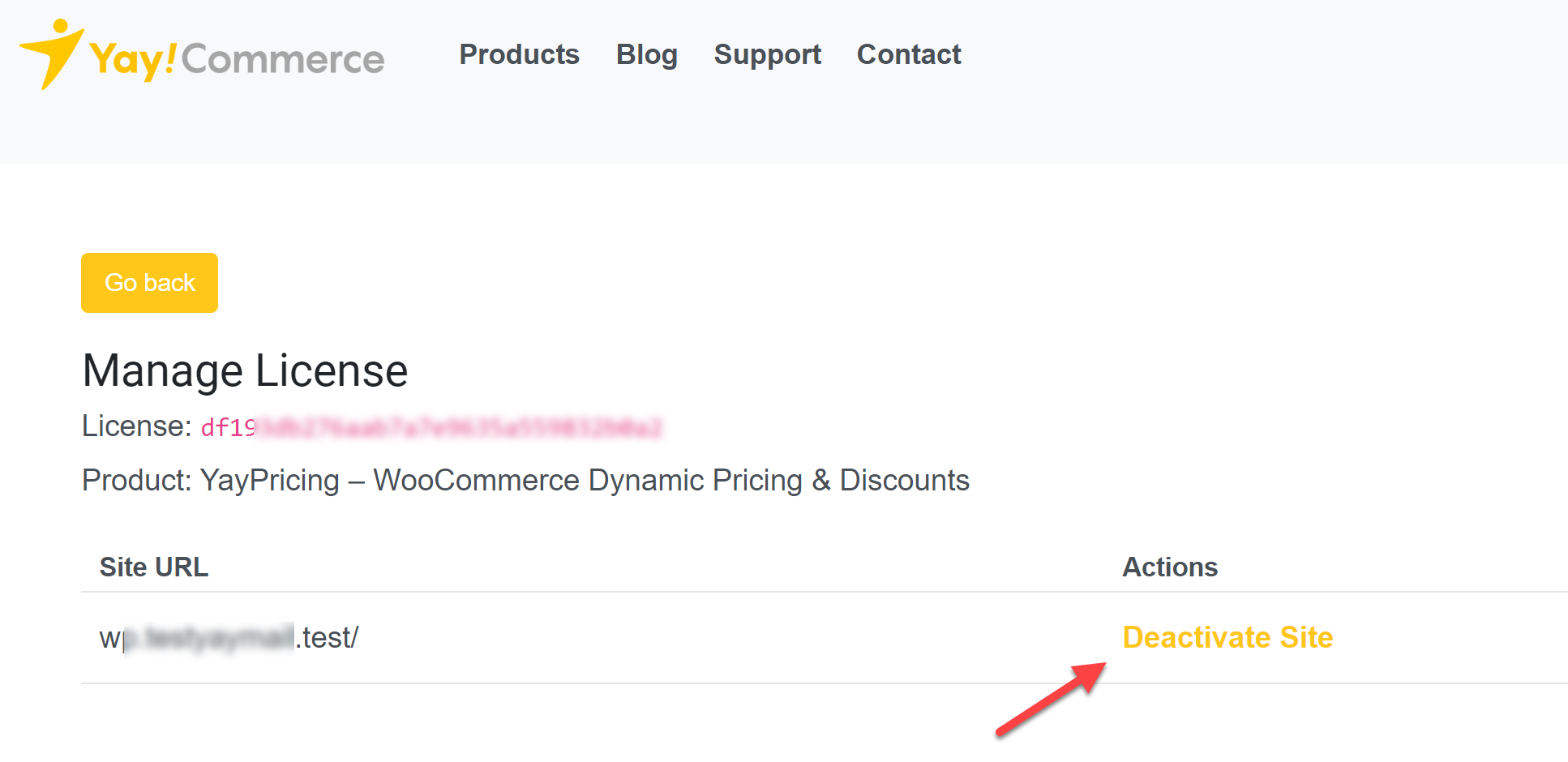This screenshot has width=1568, height=762.
Task: Click the "Product:" label text
Action: (136, 480)
